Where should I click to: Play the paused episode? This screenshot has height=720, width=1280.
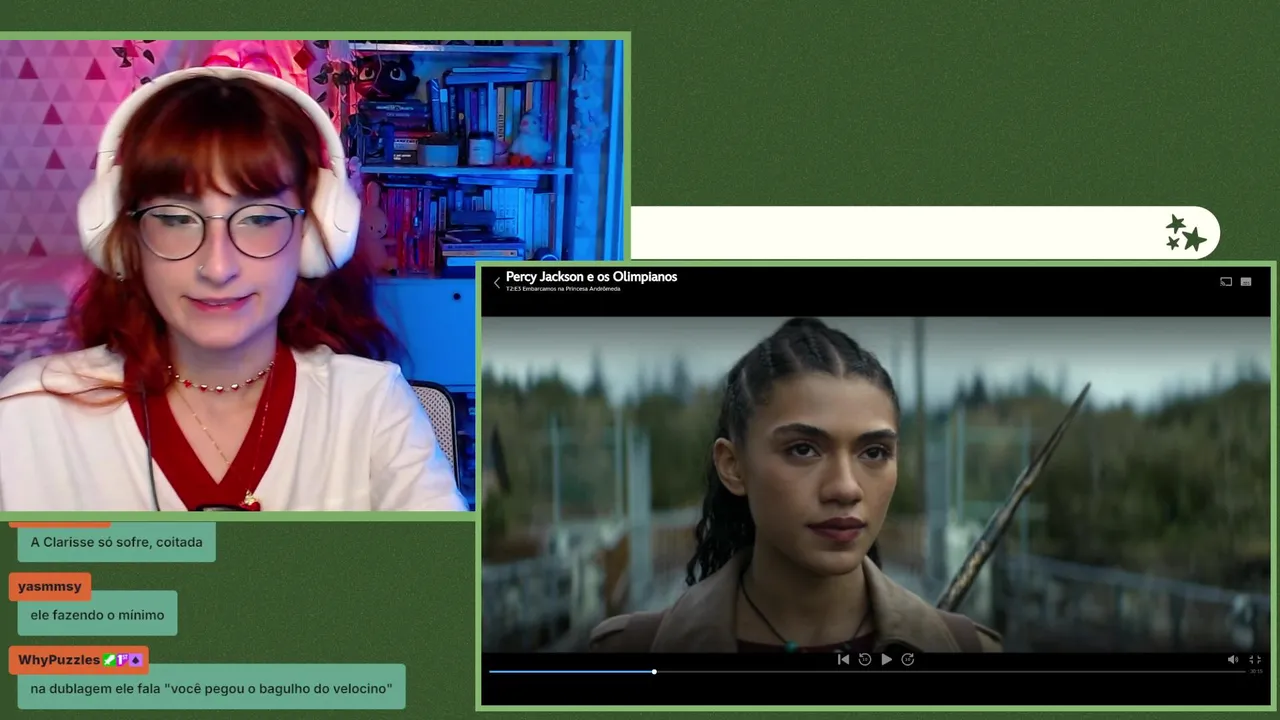coord(886,659)
